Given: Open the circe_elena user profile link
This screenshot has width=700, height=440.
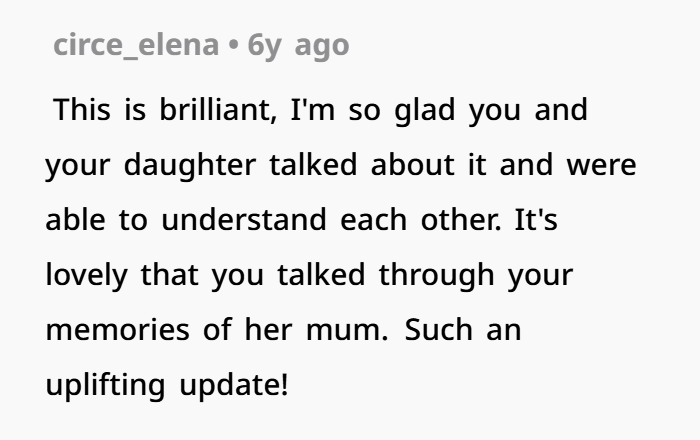Looking at the screenshot, I should 136,46.
